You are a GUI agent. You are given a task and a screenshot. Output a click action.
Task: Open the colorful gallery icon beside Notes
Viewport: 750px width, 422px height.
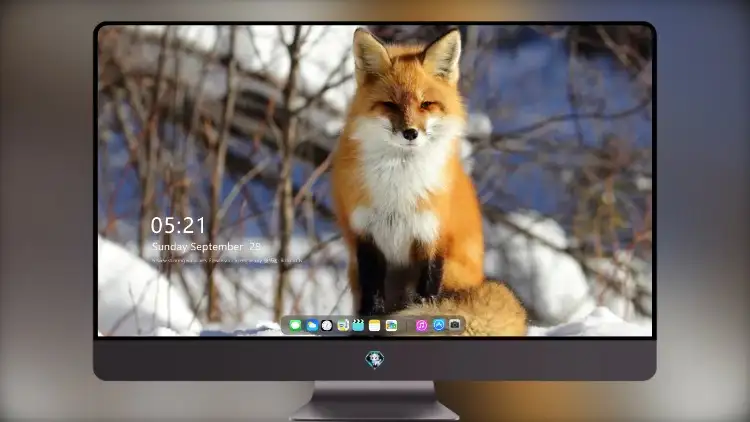[x=391, y=326]
